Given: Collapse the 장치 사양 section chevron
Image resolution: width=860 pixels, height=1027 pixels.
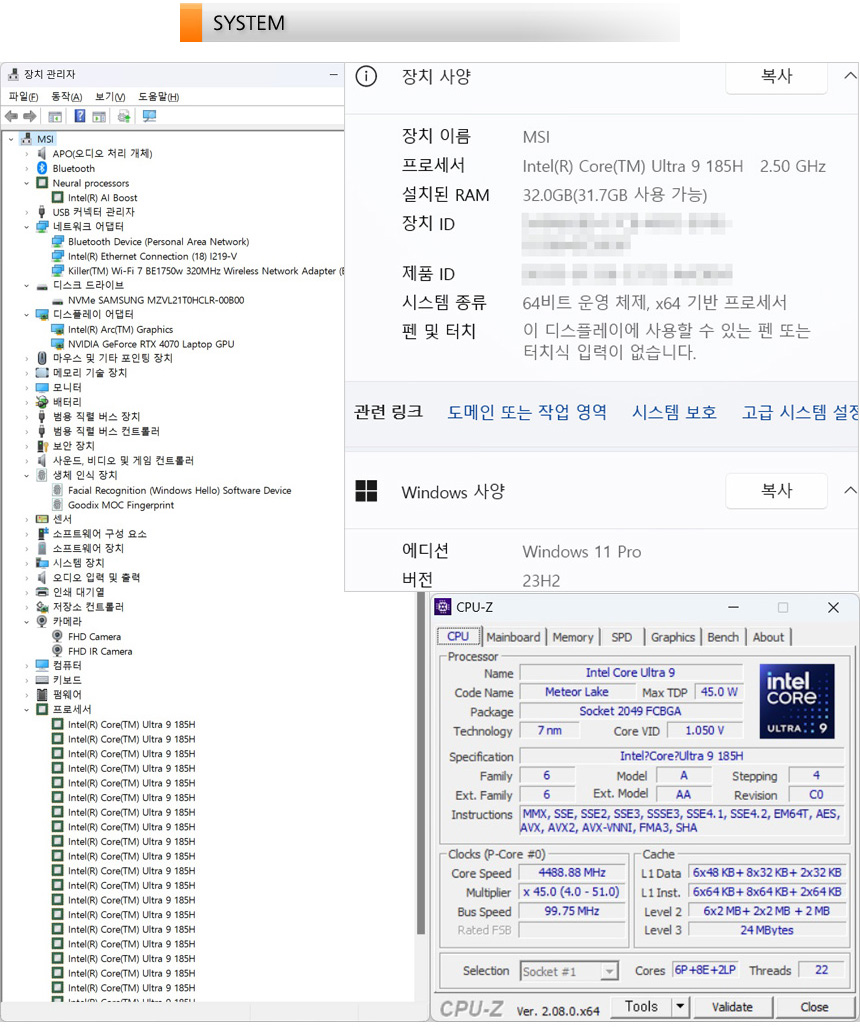Looking at the screenshot, I should coord(850,76).
